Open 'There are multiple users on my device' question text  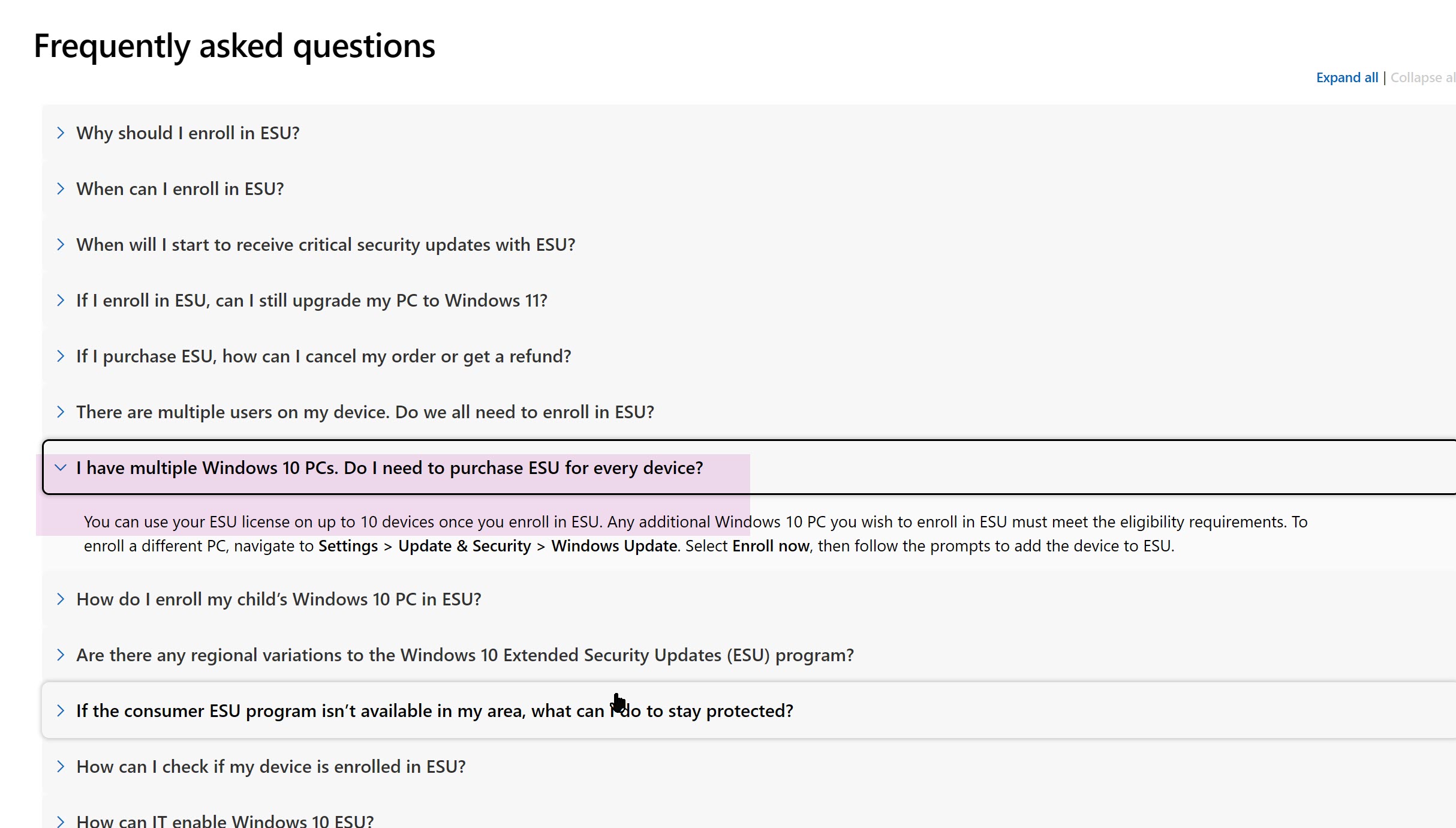365,412
